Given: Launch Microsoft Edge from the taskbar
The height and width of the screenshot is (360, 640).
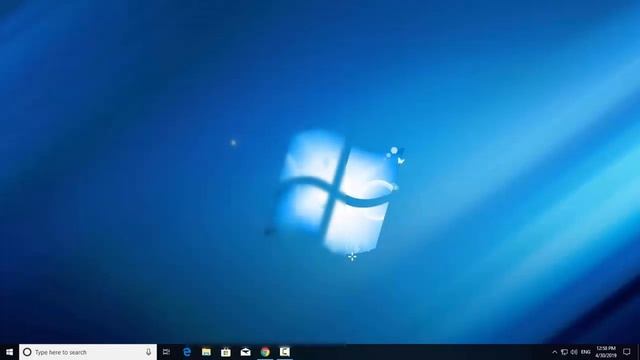Looking at the screenshot, I should [x=187, y=352].
